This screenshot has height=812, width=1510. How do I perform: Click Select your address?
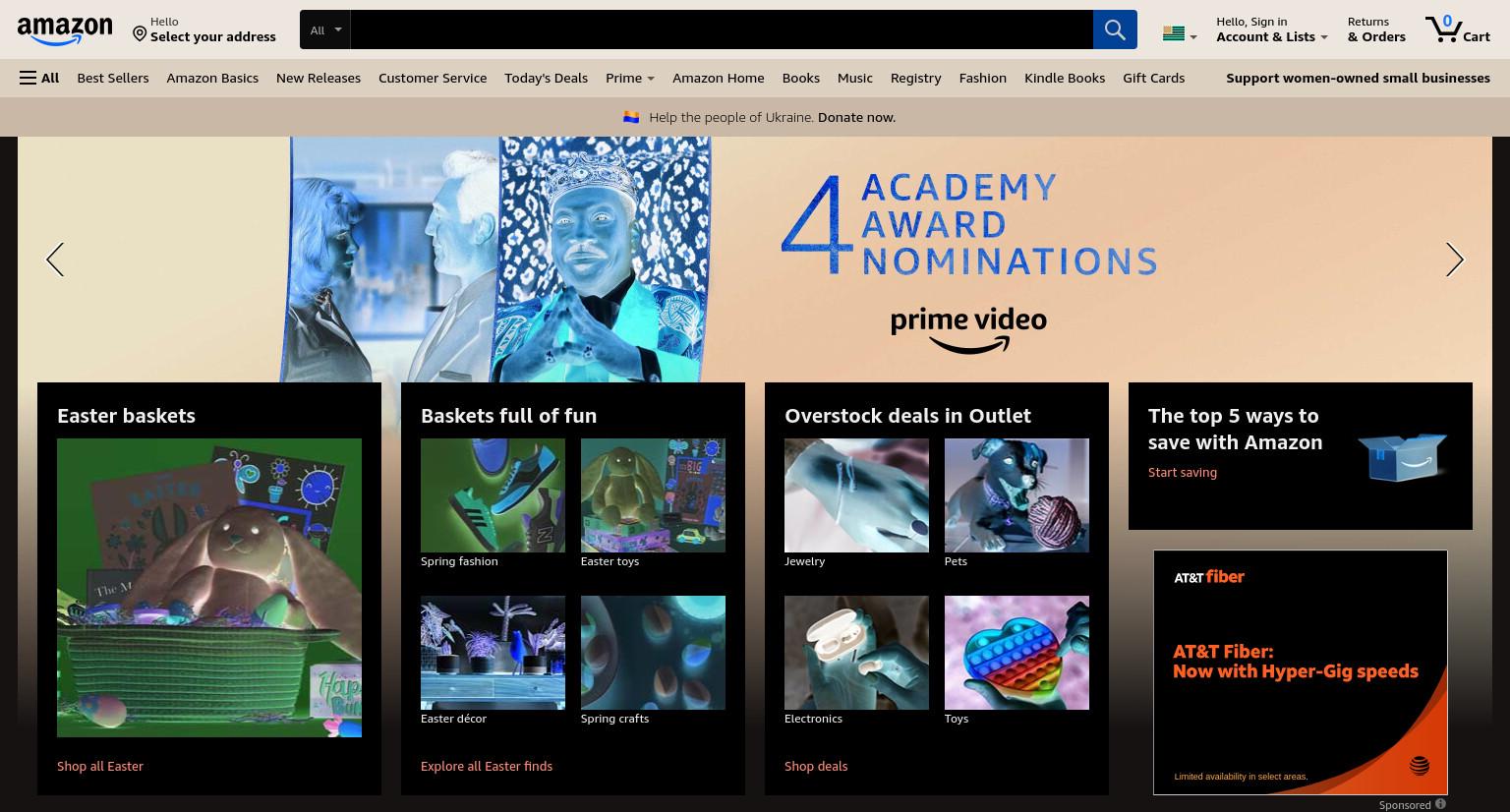tap(213, 36)
